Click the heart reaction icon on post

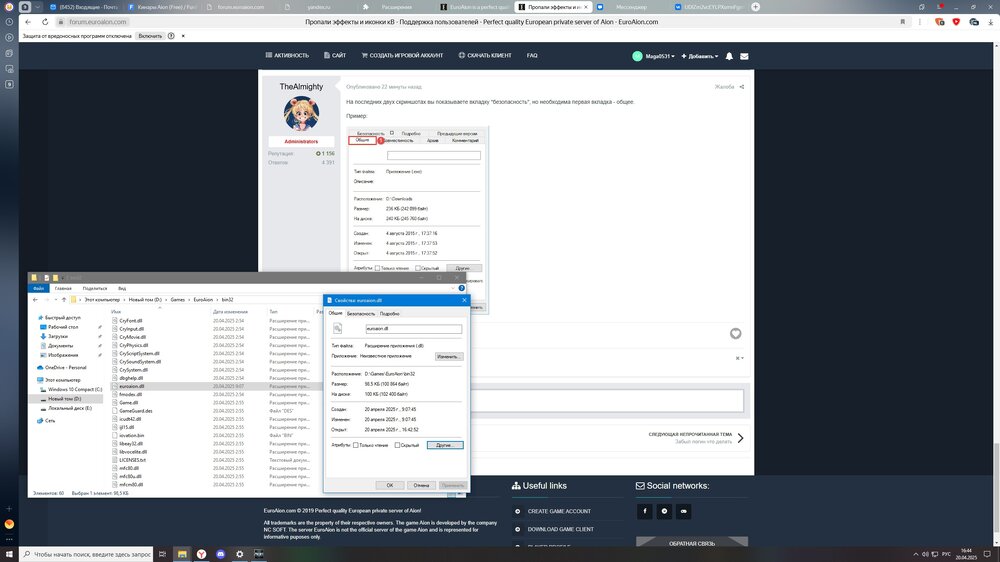point(735,333)
